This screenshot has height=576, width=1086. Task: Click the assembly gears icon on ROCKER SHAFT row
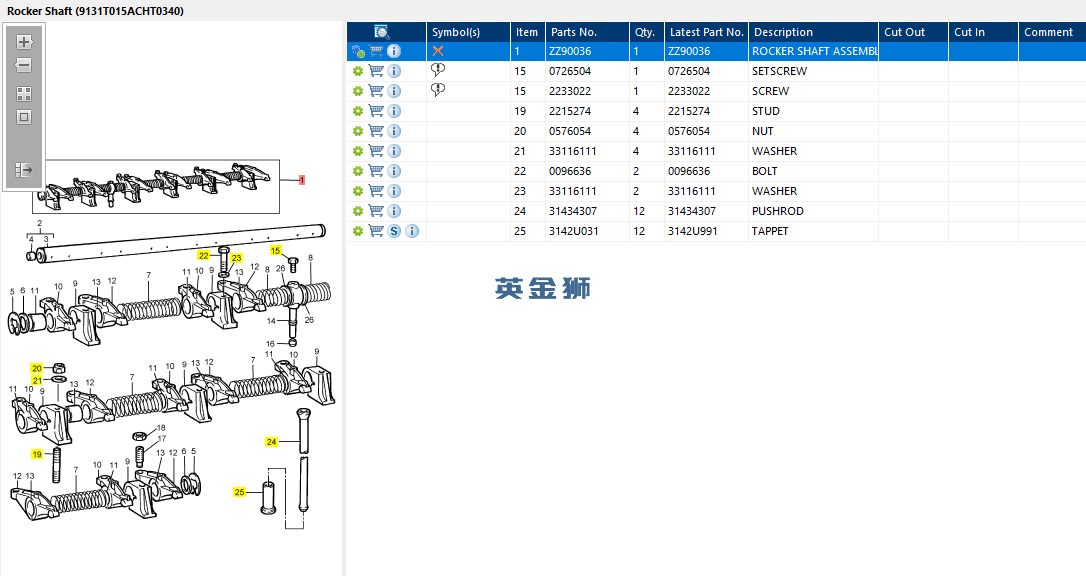click(358, 51)
